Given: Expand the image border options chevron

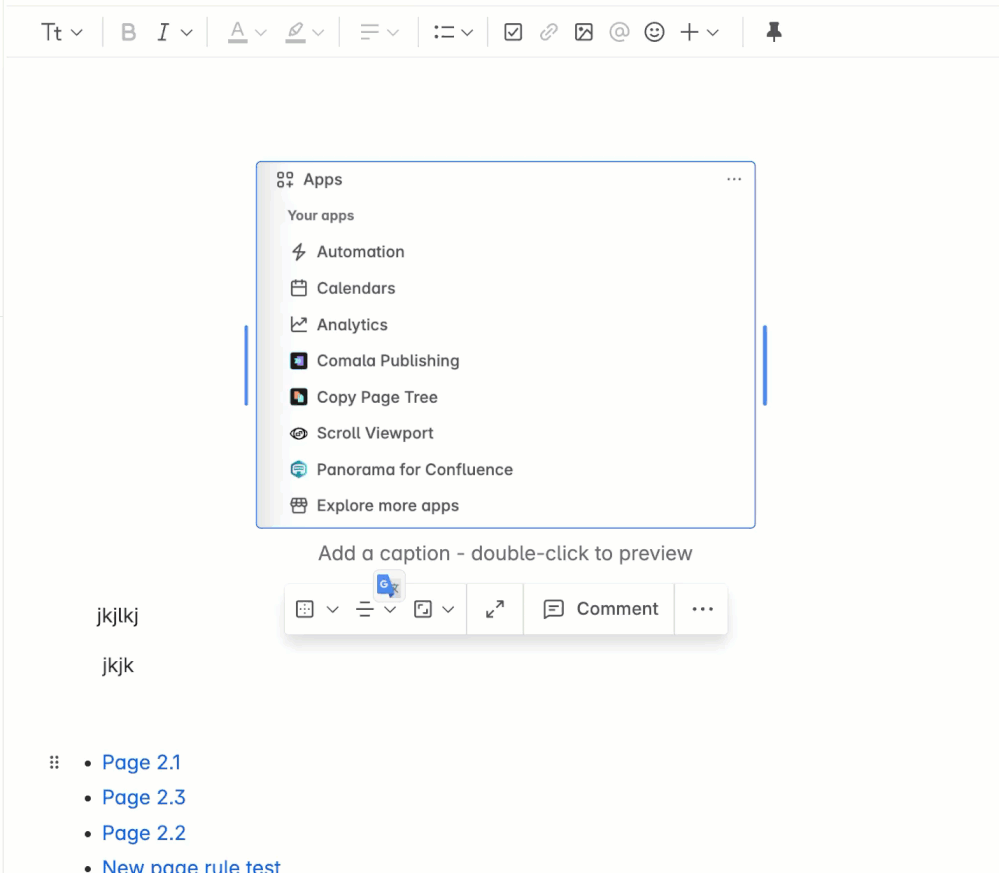Looking at the screenshot, I should point(333,609).
